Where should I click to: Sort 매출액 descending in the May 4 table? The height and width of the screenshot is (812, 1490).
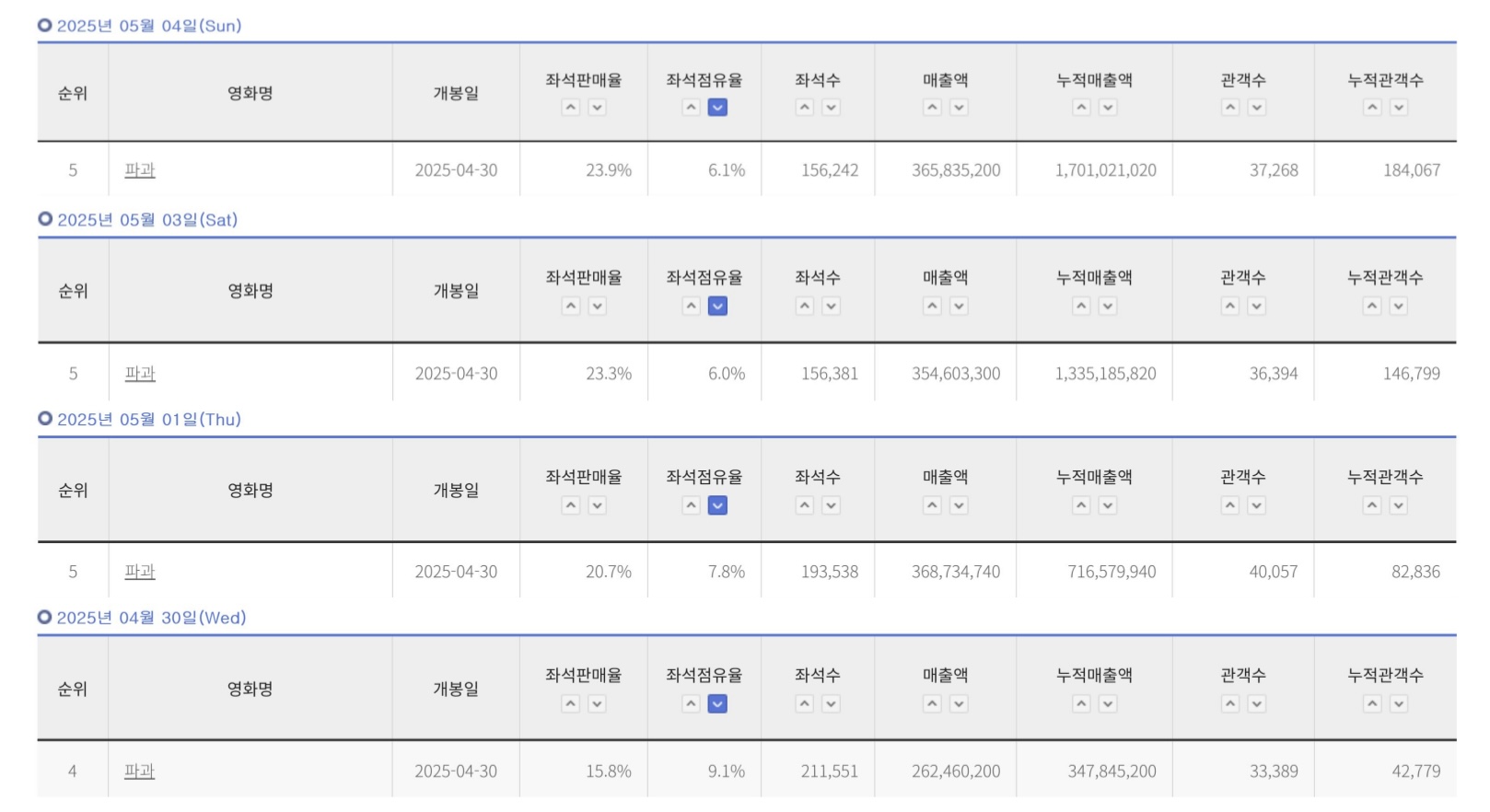[x=958, y=108]
